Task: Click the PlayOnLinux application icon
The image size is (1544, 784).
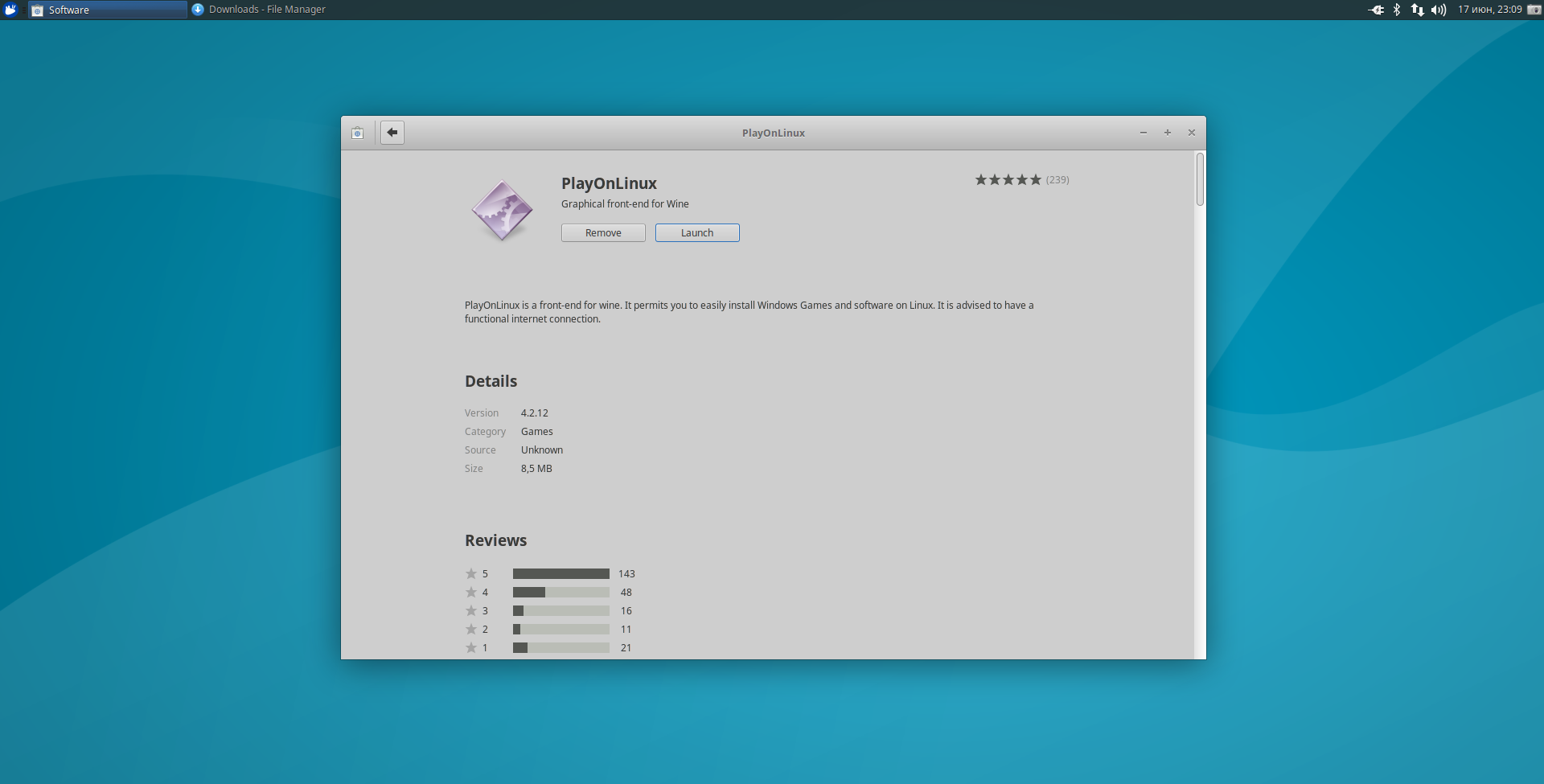Action: tap(502, 211)
